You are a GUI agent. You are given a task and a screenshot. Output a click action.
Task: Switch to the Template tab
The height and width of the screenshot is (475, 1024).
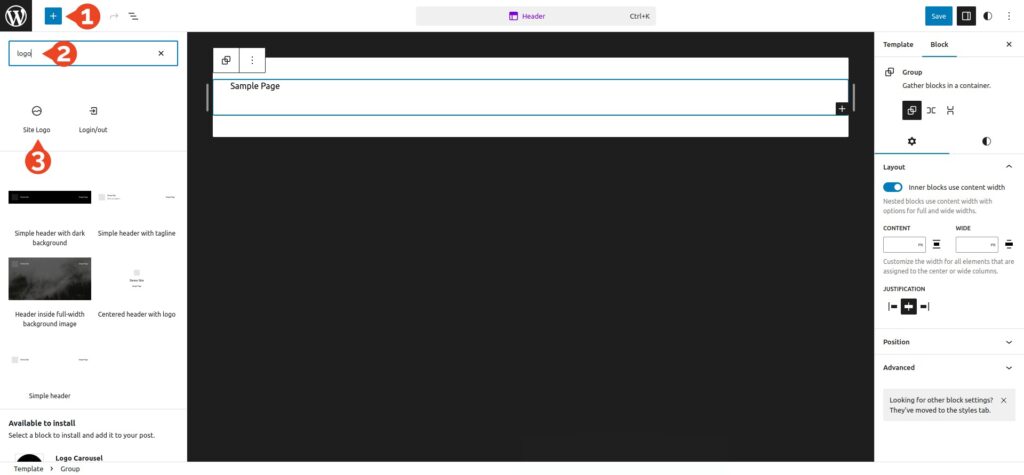[897, 45]
